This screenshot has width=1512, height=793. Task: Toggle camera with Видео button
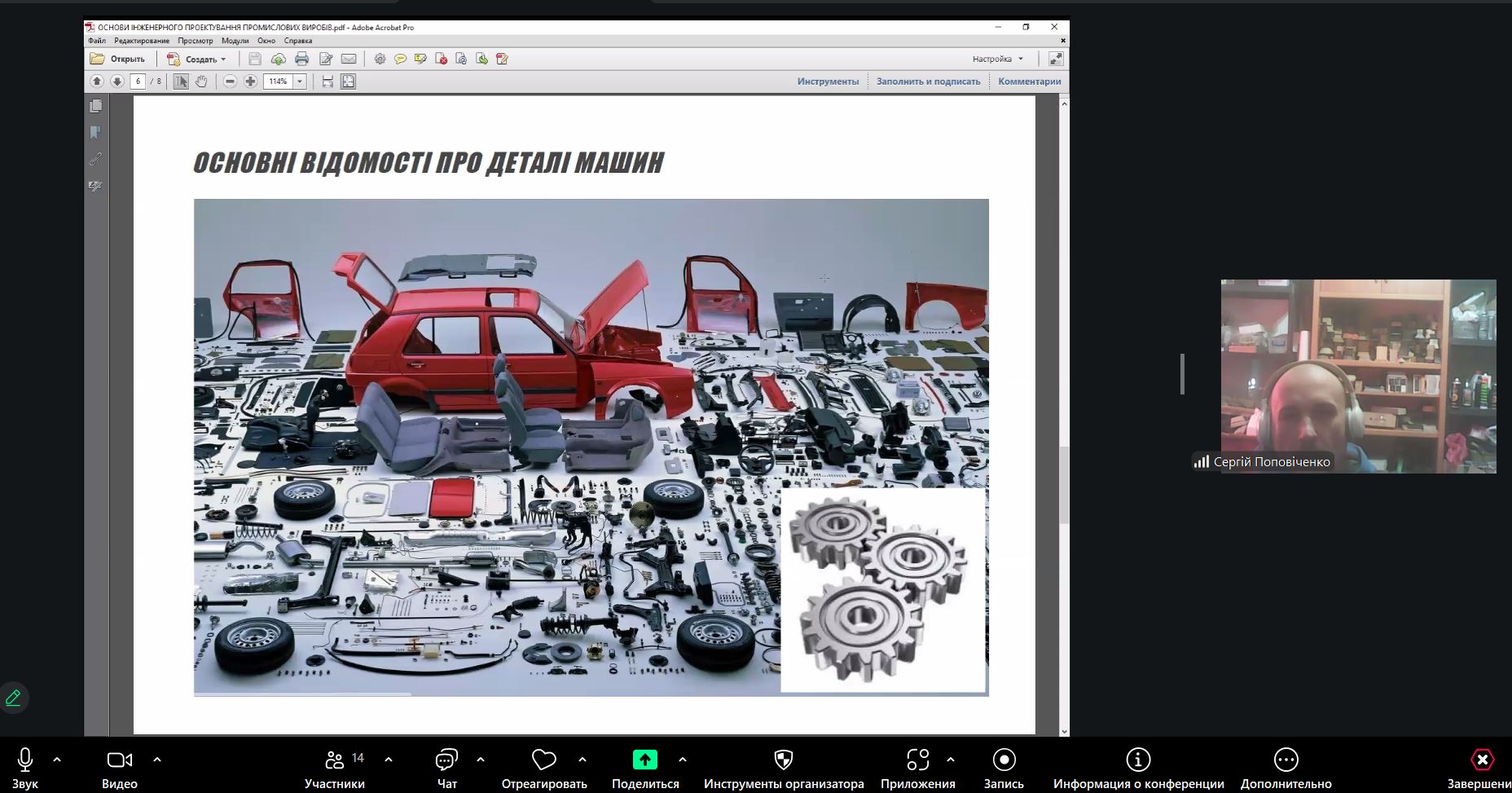pos(119,768)
